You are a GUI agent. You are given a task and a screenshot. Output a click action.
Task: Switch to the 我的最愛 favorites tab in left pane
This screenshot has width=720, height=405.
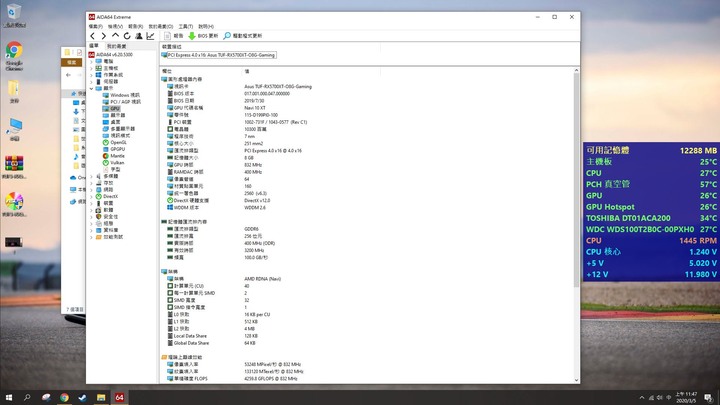(x=117, y=46)
